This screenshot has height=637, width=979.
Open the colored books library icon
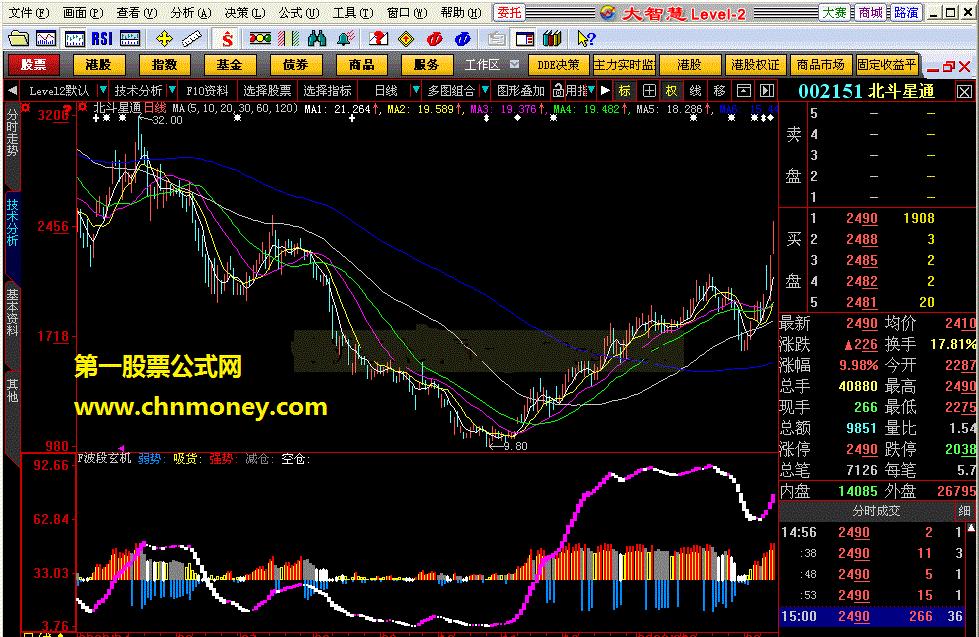pyautogui.click(x=552, y=39)
